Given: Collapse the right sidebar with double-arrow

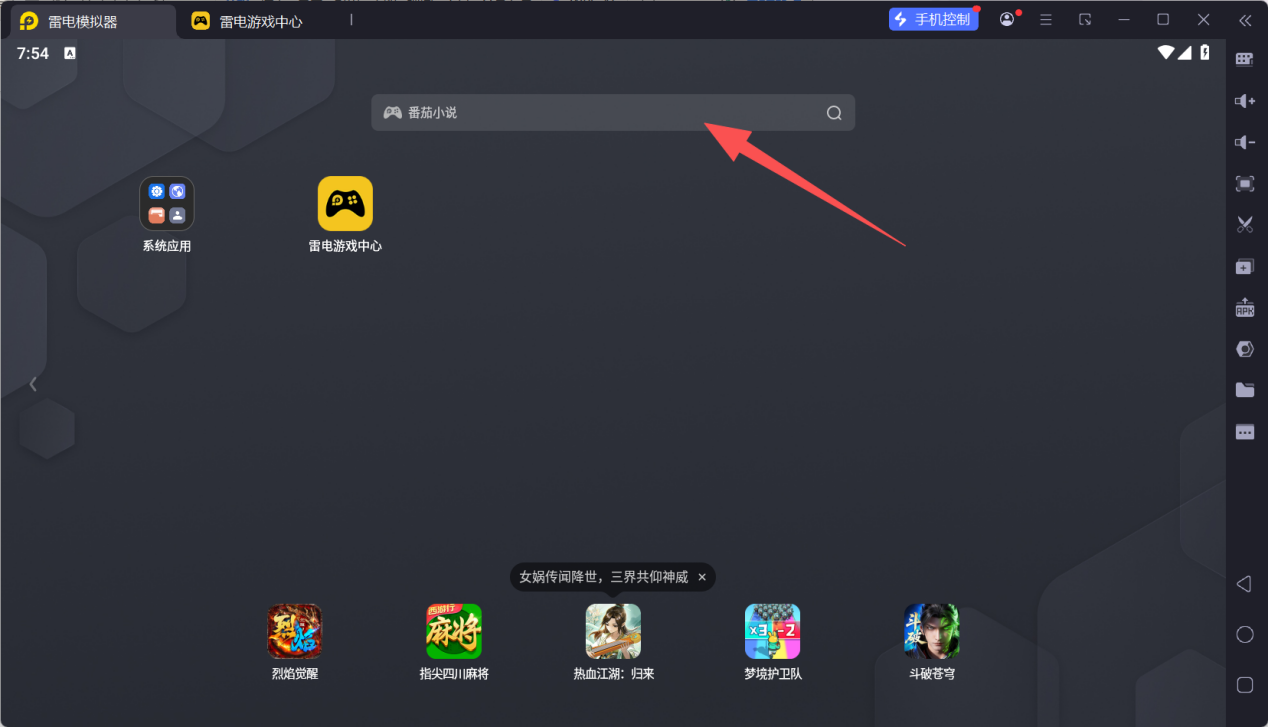Looking at the screenshot, I should click(x=1245, y=19).
